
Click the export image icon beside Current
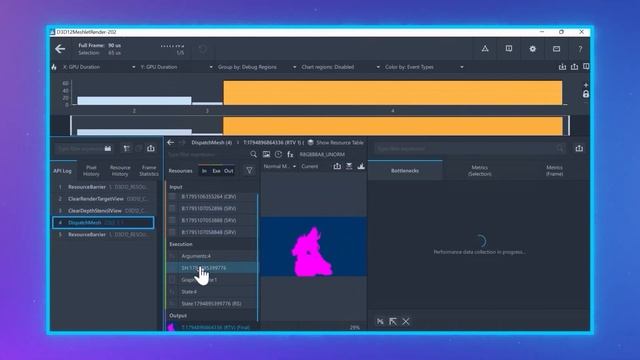[337, 166]
